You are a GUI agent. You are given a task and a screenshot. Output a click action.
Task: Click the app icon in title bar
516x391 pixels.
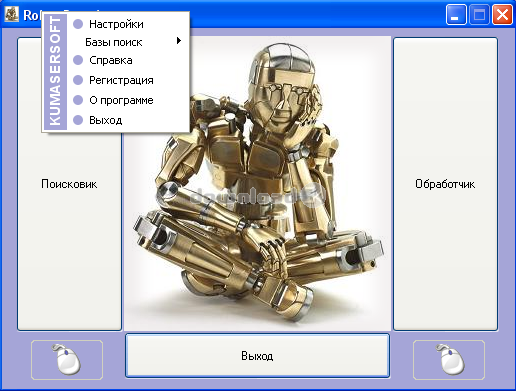[12, 14]
